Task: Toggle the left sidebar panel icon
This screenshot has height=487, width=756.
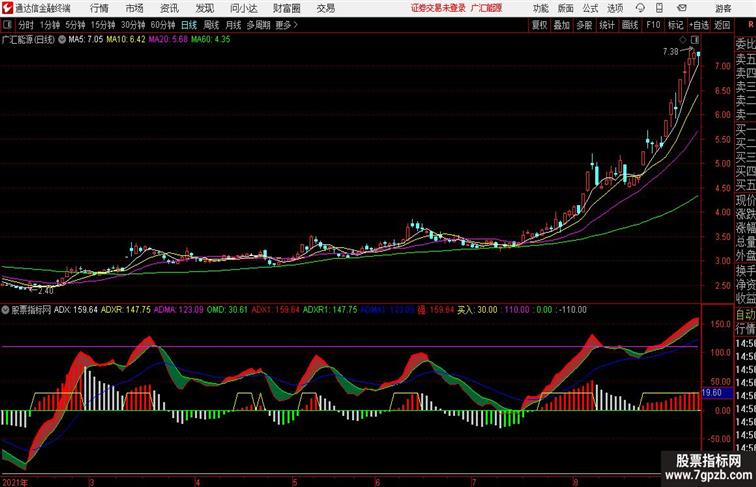Action: tap(7, 25)
